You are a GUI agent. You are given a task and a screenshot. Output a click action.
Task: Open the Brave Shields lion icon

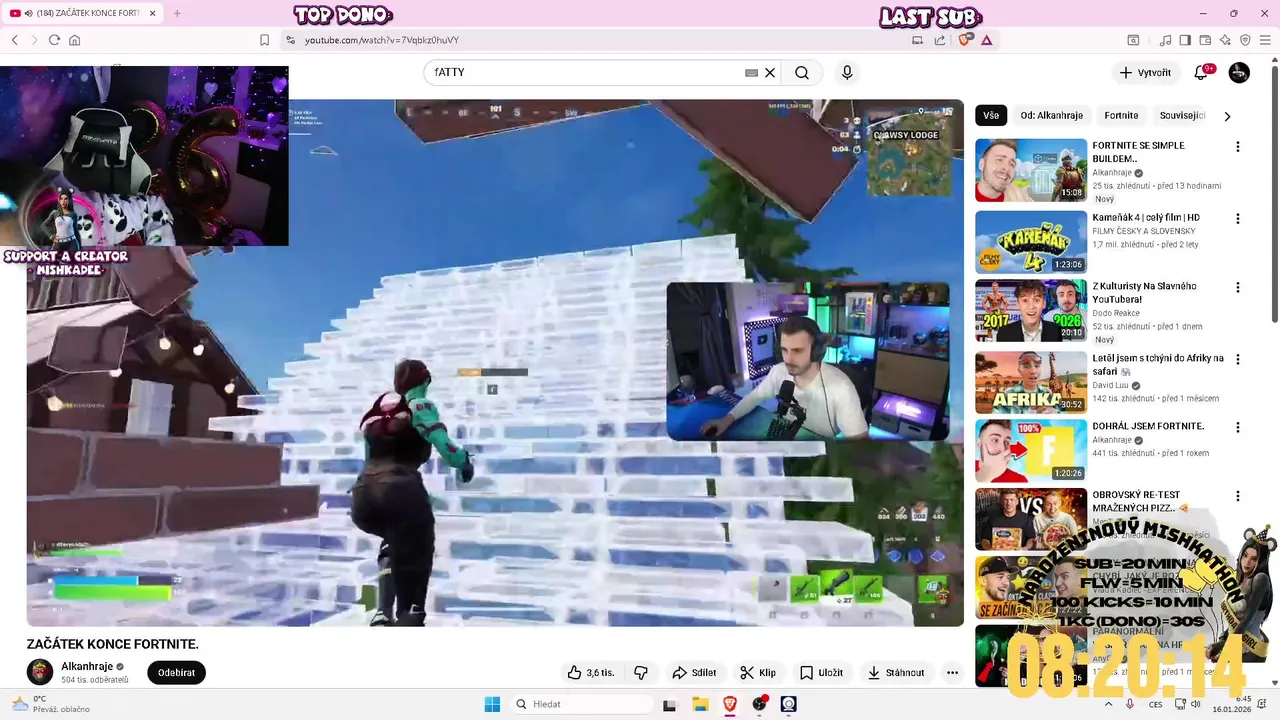[x=965, y=40]
